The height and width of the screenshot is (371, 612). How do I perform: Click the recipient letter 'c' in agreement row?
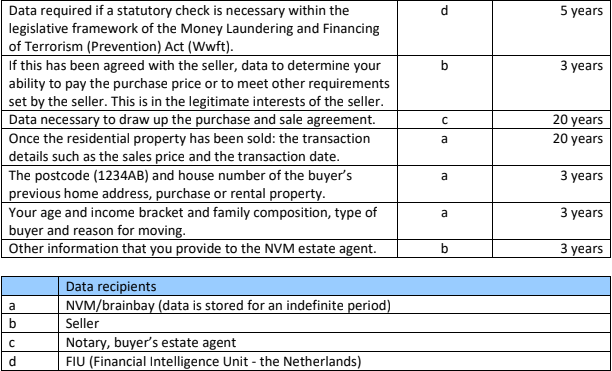coord(444,121)
